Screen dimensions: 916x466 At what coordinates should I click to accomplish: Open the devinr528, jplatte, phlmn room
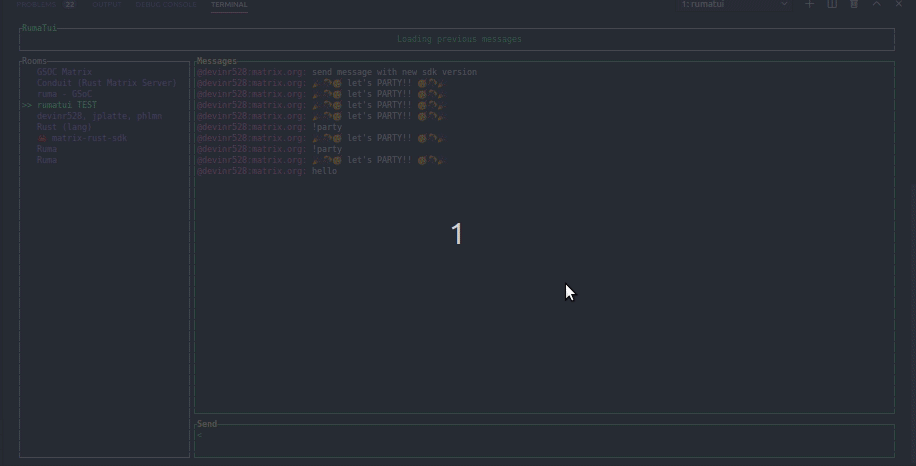[x=99, y=116]
